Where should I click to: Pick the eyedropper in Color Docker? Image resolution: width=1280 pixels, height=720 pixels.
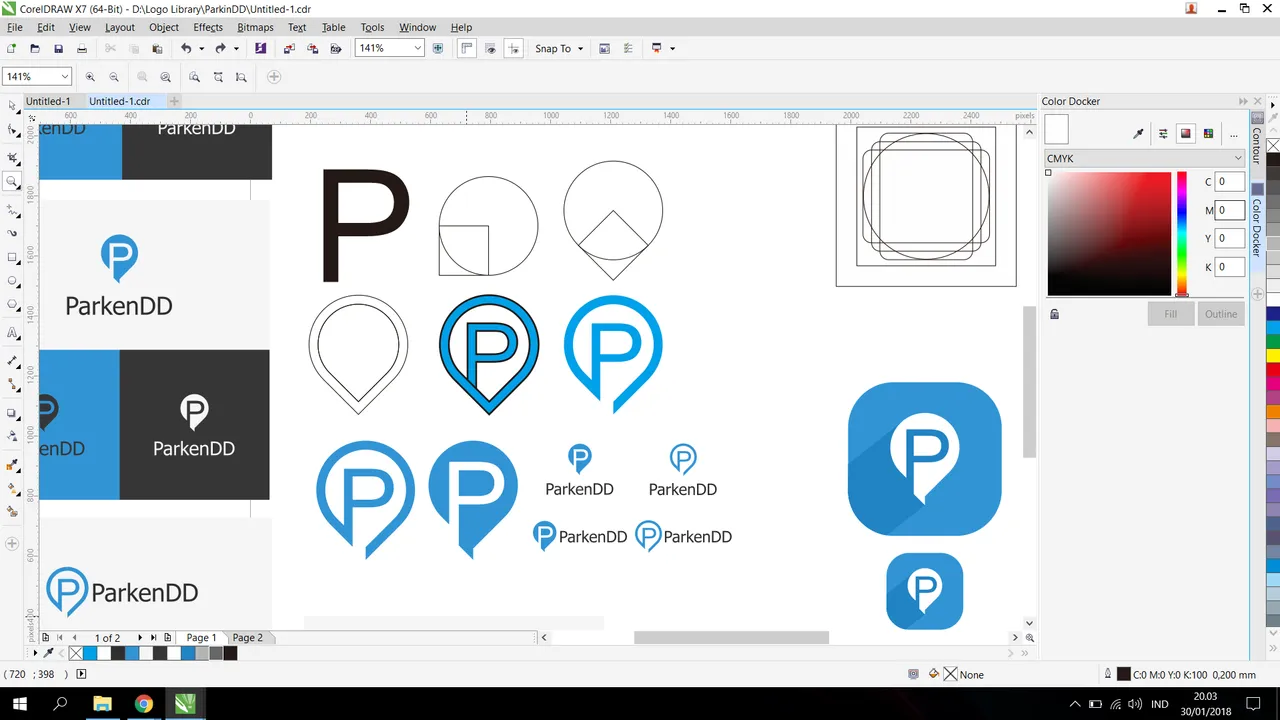[x=1138, y=133]
